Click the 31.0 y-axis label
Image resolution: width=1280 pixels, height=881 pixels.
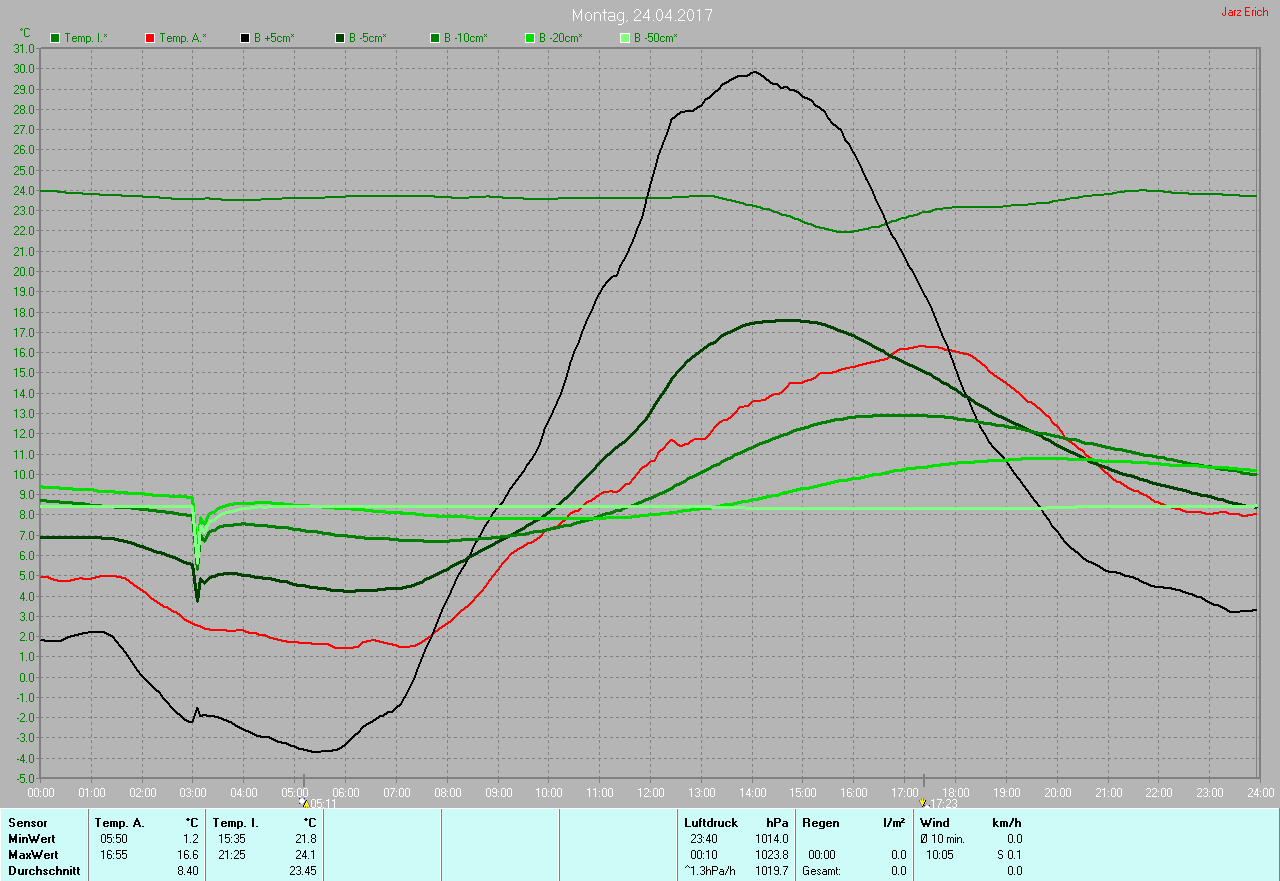point(24,49)
